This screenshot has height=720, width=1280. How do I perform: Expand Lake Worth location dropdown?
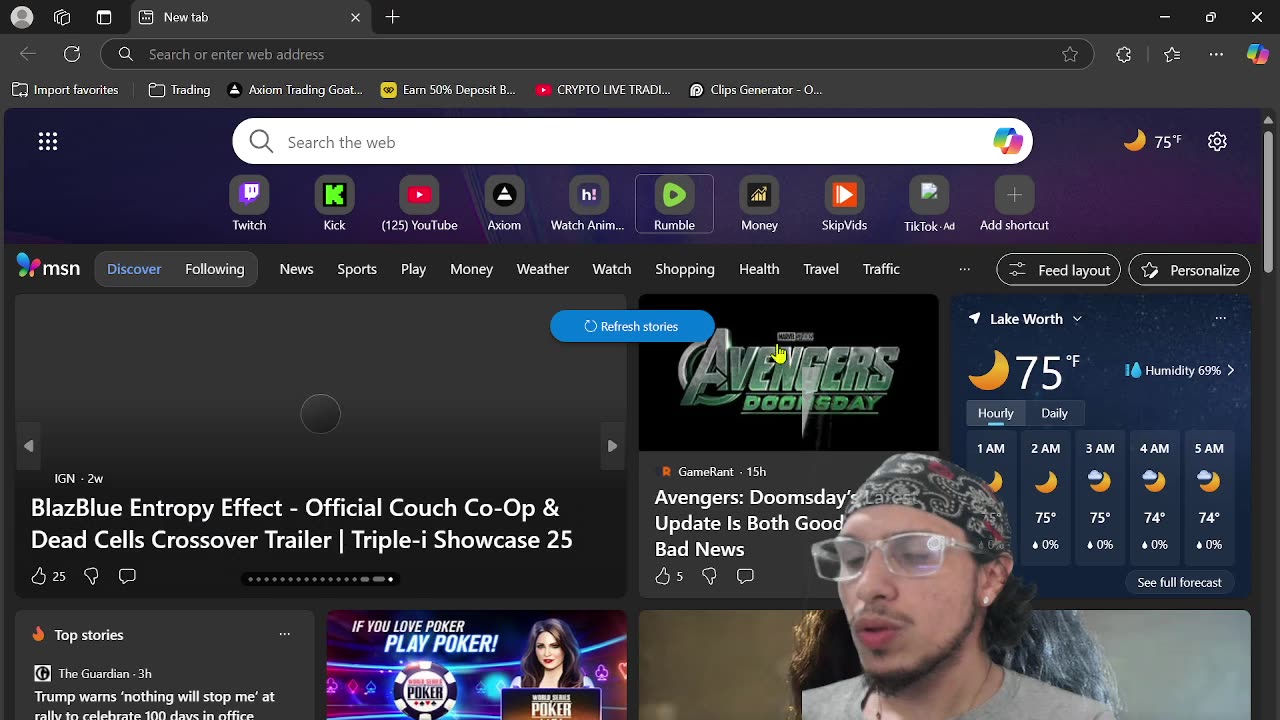1077,319
